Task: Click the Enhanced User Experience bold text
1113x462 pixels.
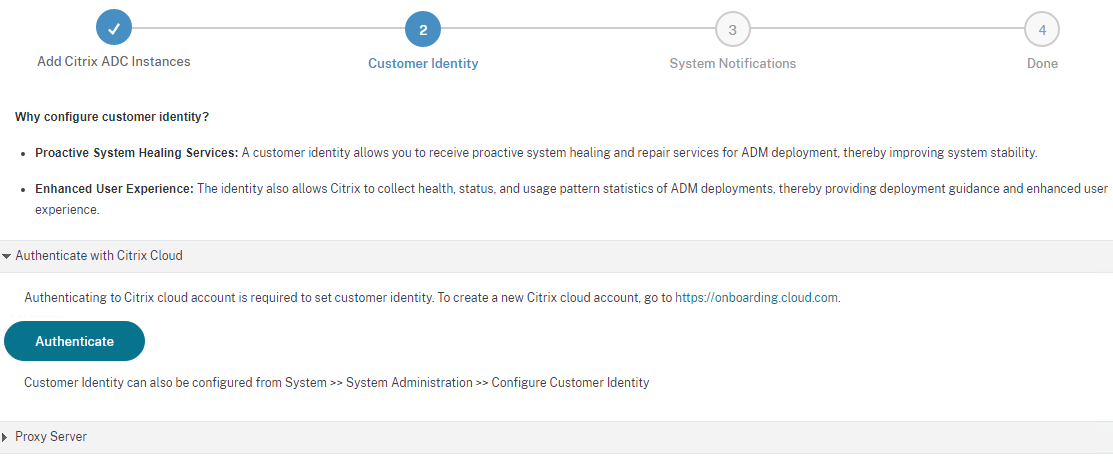Action: click(x=114, y=189)
